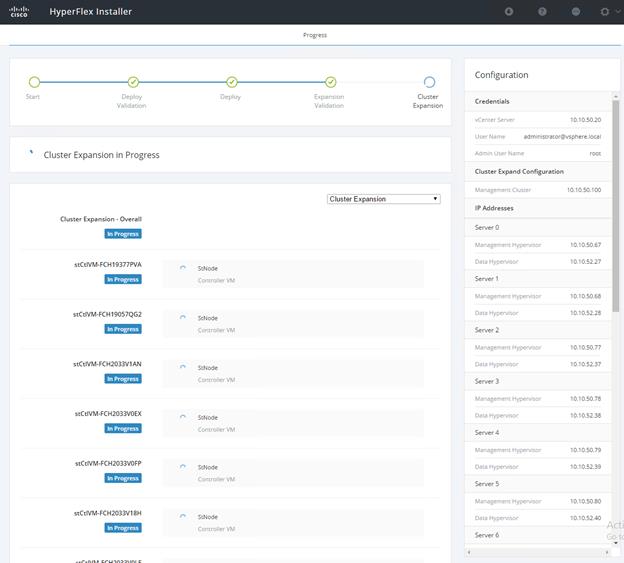Click the first circular icon in header
The image size is (624, 563).
tap(509, 12)
